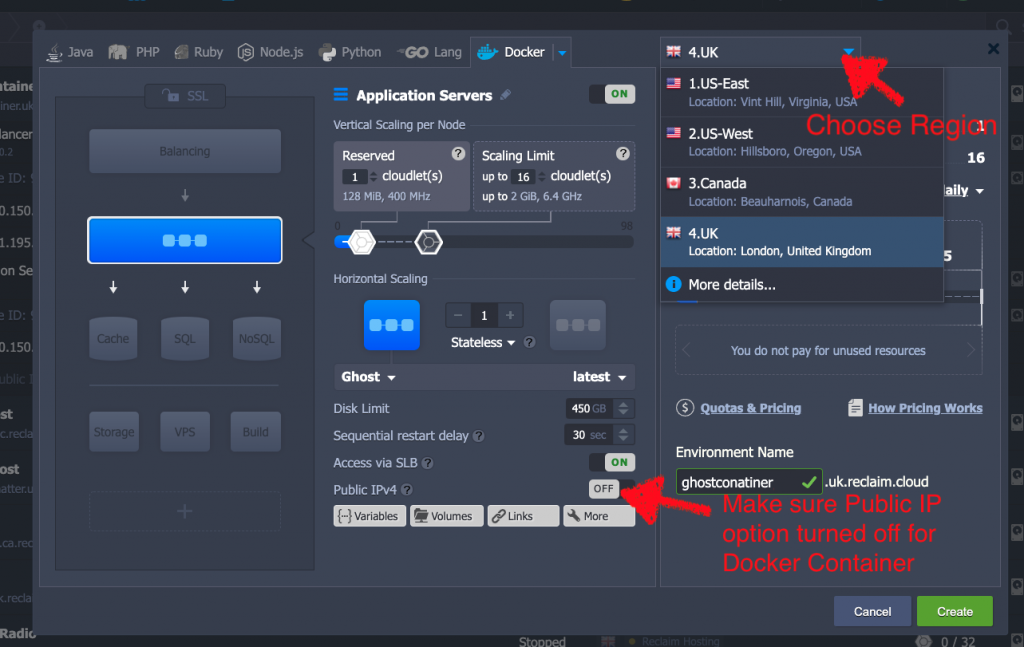
Task: Set Scaling Limit cloudlets number field
Action: [523, 177]
